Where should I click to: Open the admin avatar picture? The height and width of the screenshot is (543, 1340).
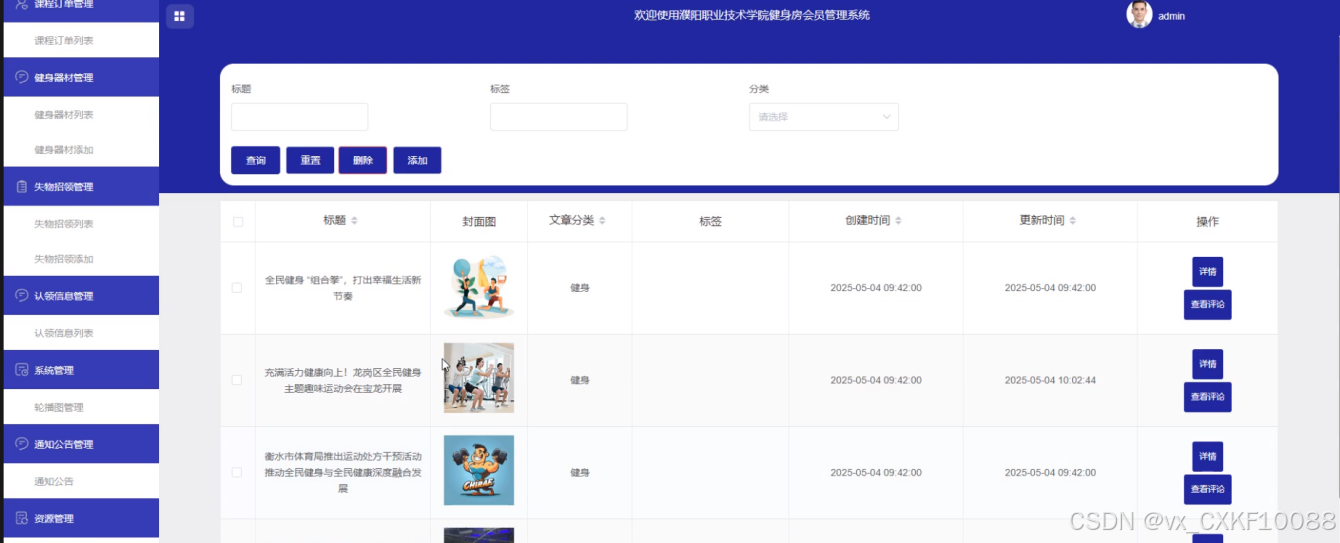tap(1139, 14)
